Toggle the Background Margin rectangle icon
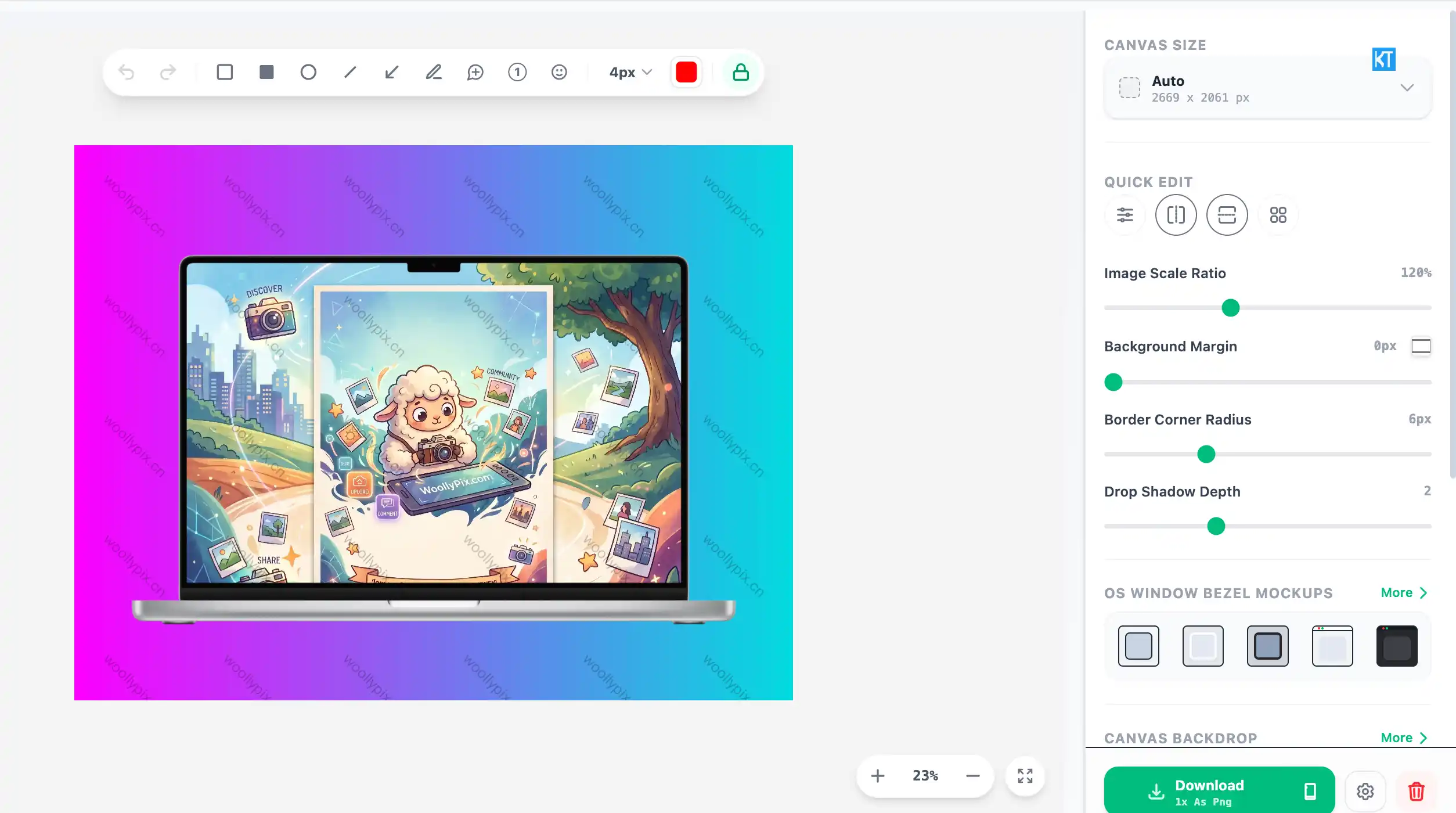Screen dimensions: 1456x813 (x=1421, y=346)
